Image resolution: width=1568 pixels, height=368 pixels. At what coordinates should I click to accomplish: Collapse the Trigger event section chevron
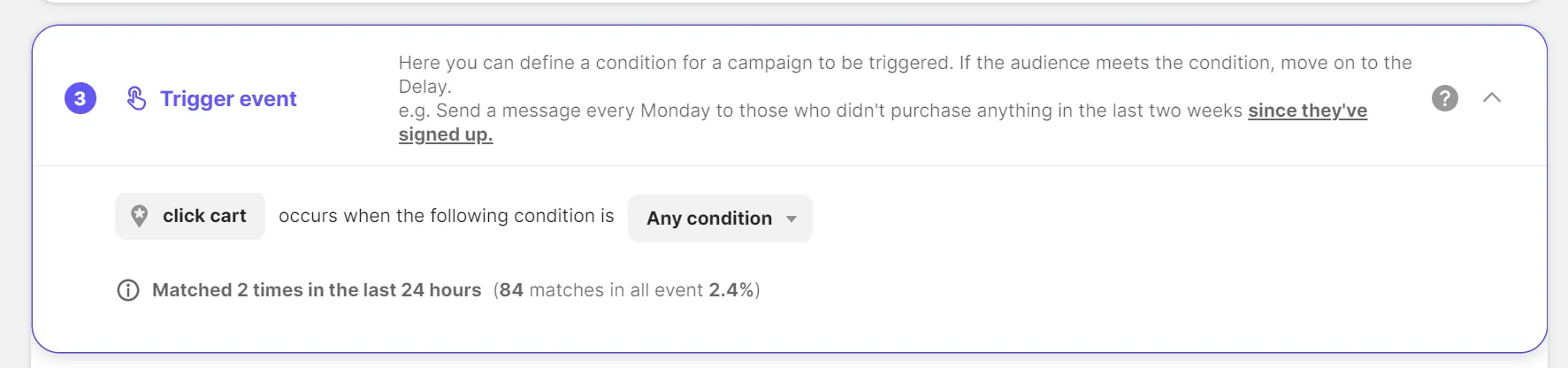[1492, 97]
